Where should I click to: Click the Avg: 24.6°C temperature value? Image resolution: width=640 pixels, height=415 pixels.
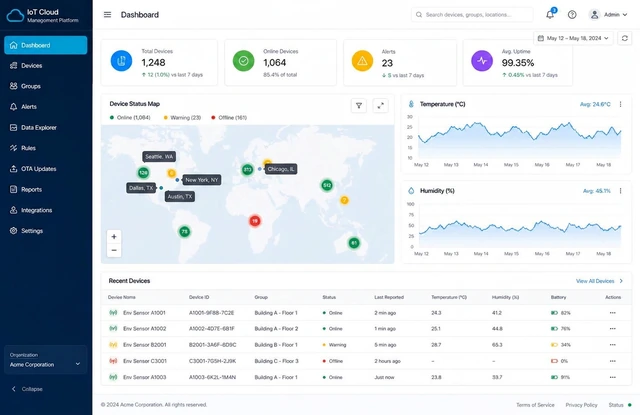click(x=595, y=104)
